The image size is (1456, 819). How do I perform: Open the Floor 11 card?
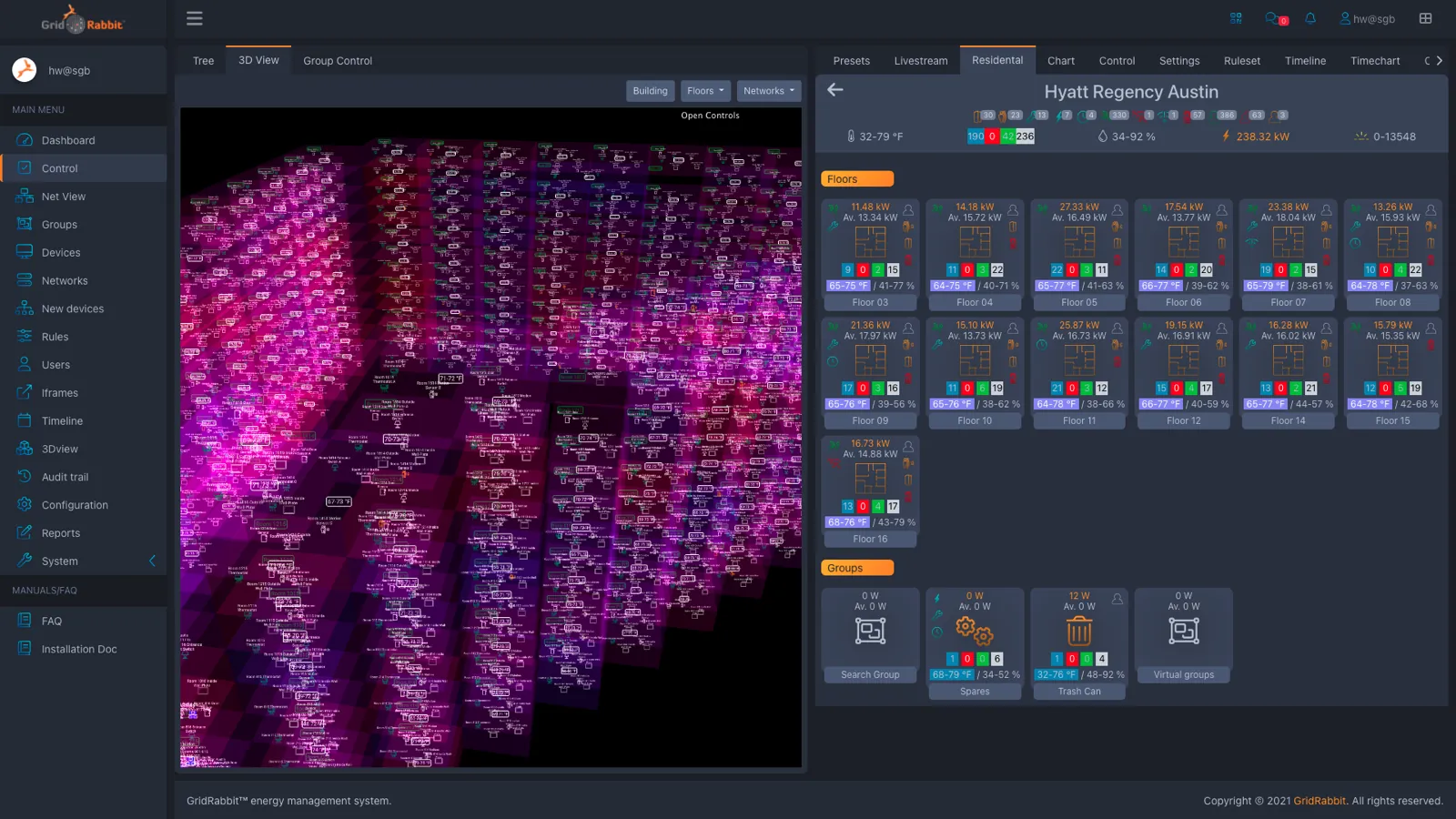tap(1079, 373)
